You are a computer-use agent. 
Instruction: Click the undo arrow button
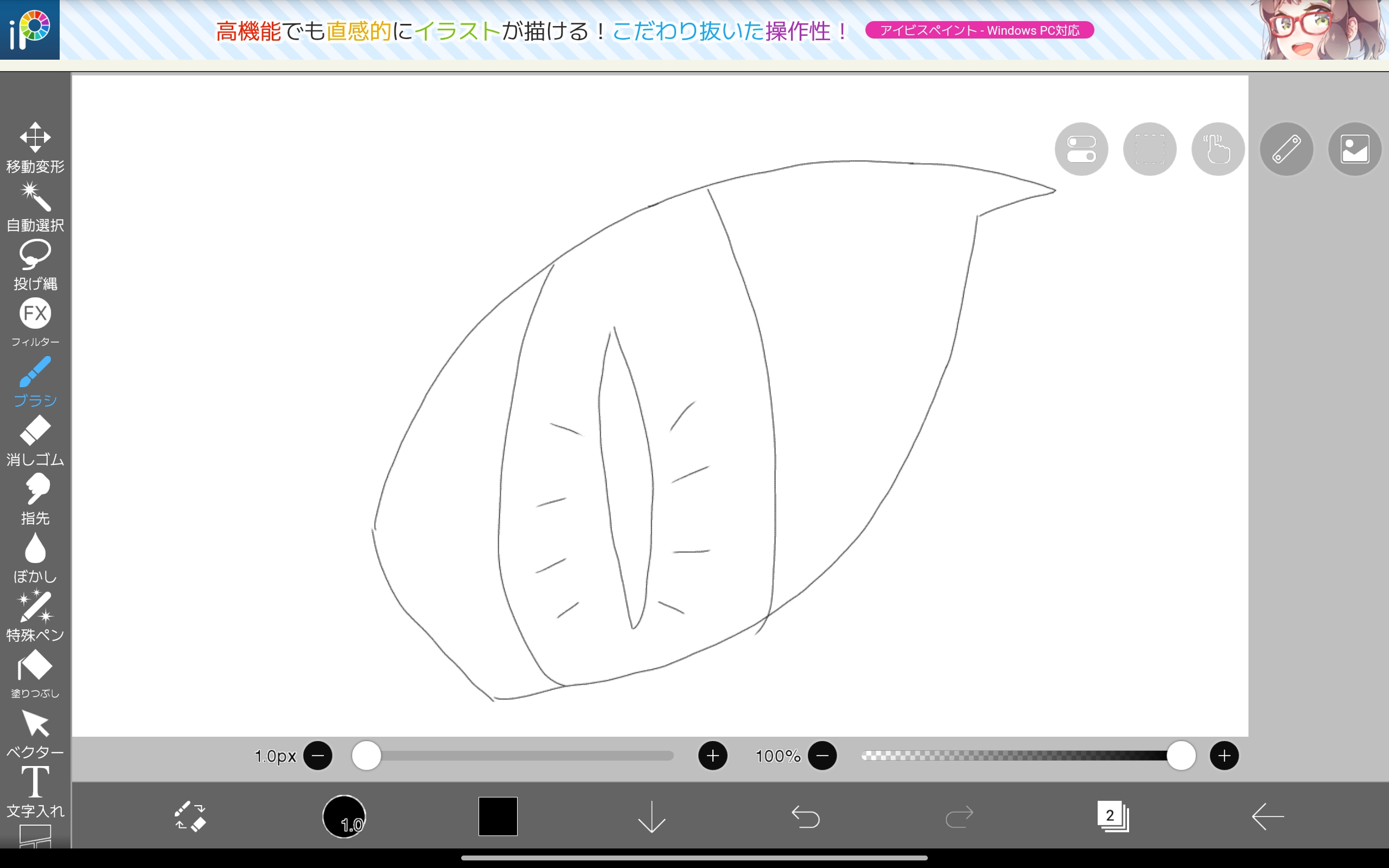[805, 816]
